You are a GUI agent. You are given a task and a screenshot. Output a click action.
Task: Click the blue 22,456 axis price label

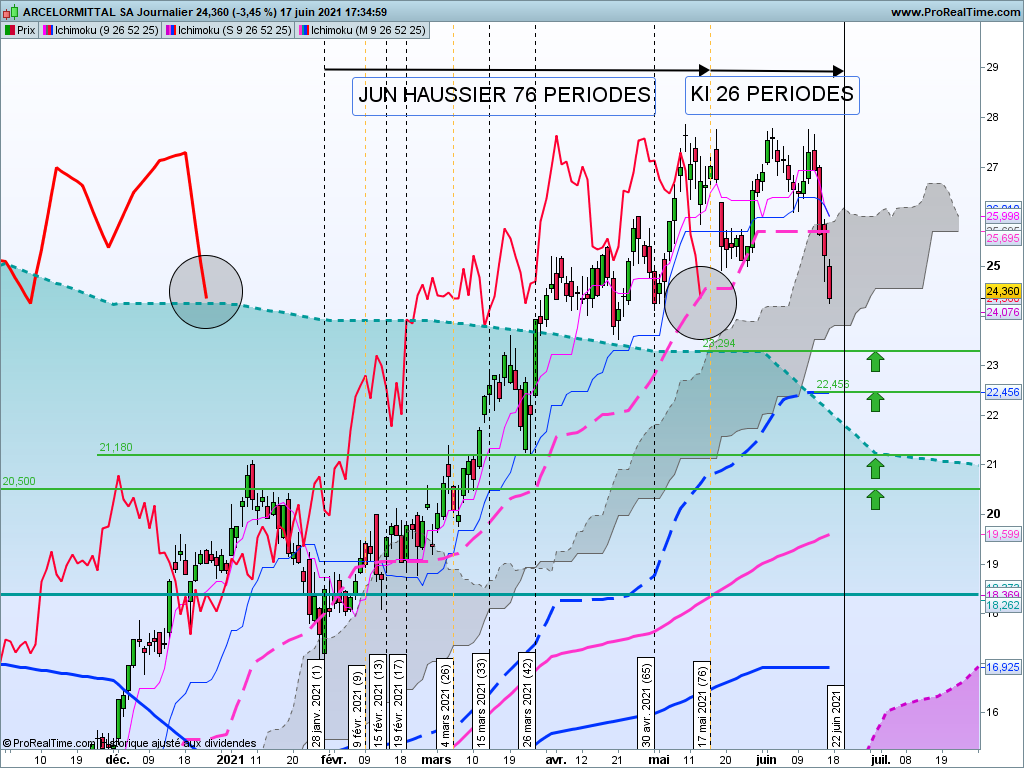[x=1002, y=392]
